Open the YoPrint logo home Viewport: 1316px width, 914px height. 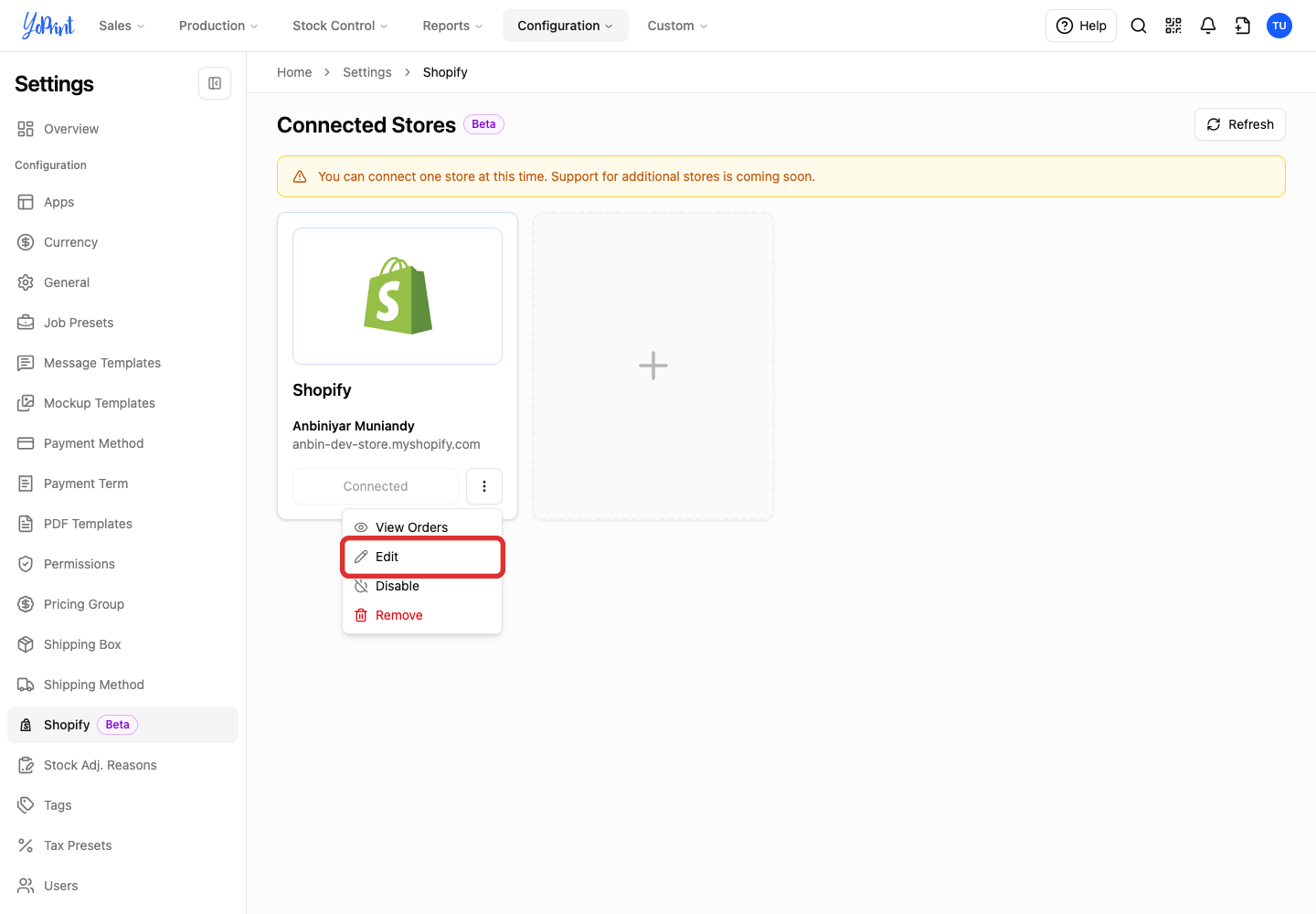pyautogui.click(x=48, y=26)
